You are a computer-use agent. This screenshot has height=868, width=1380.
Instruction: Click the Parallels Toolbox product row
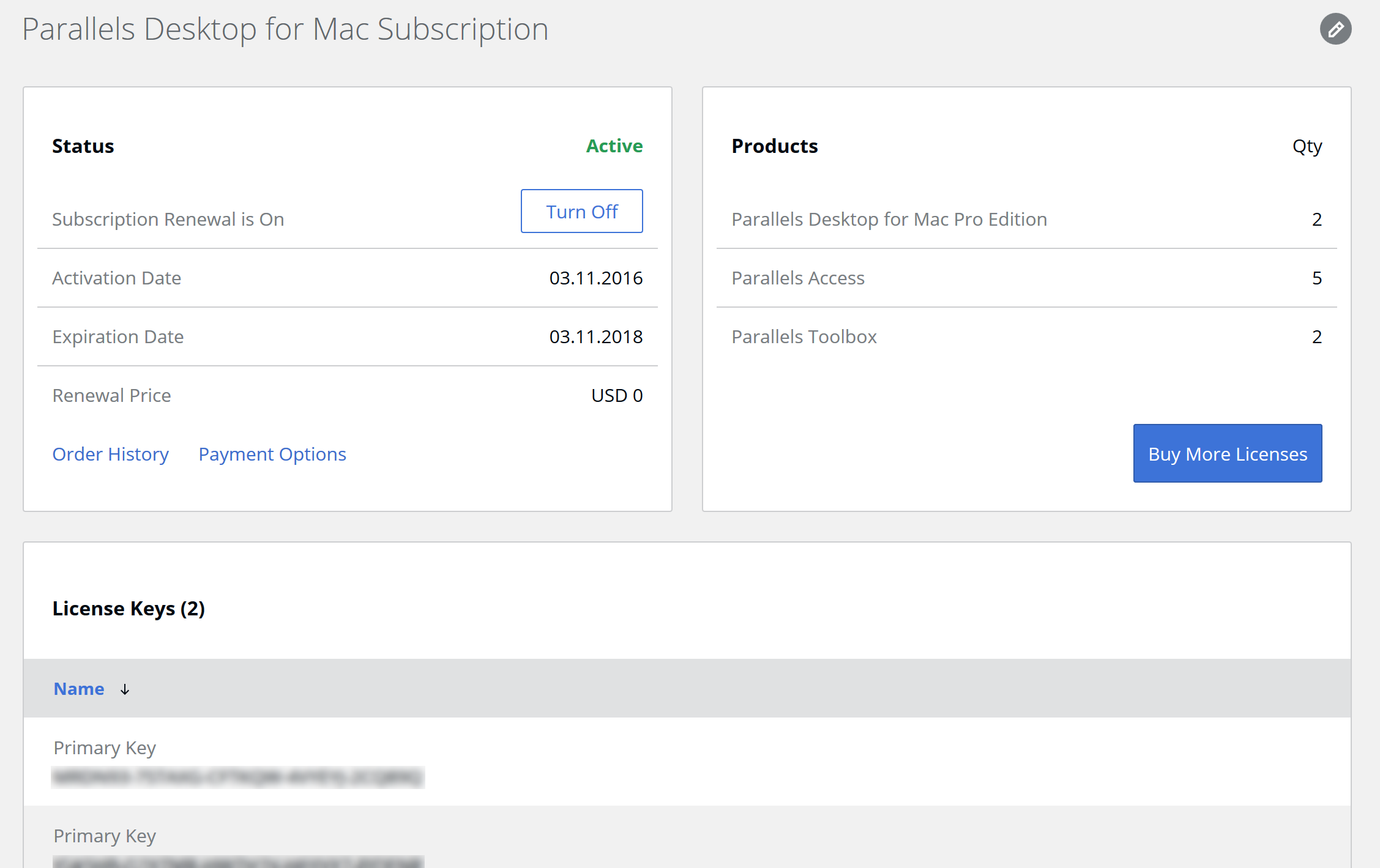pos(804,336)
